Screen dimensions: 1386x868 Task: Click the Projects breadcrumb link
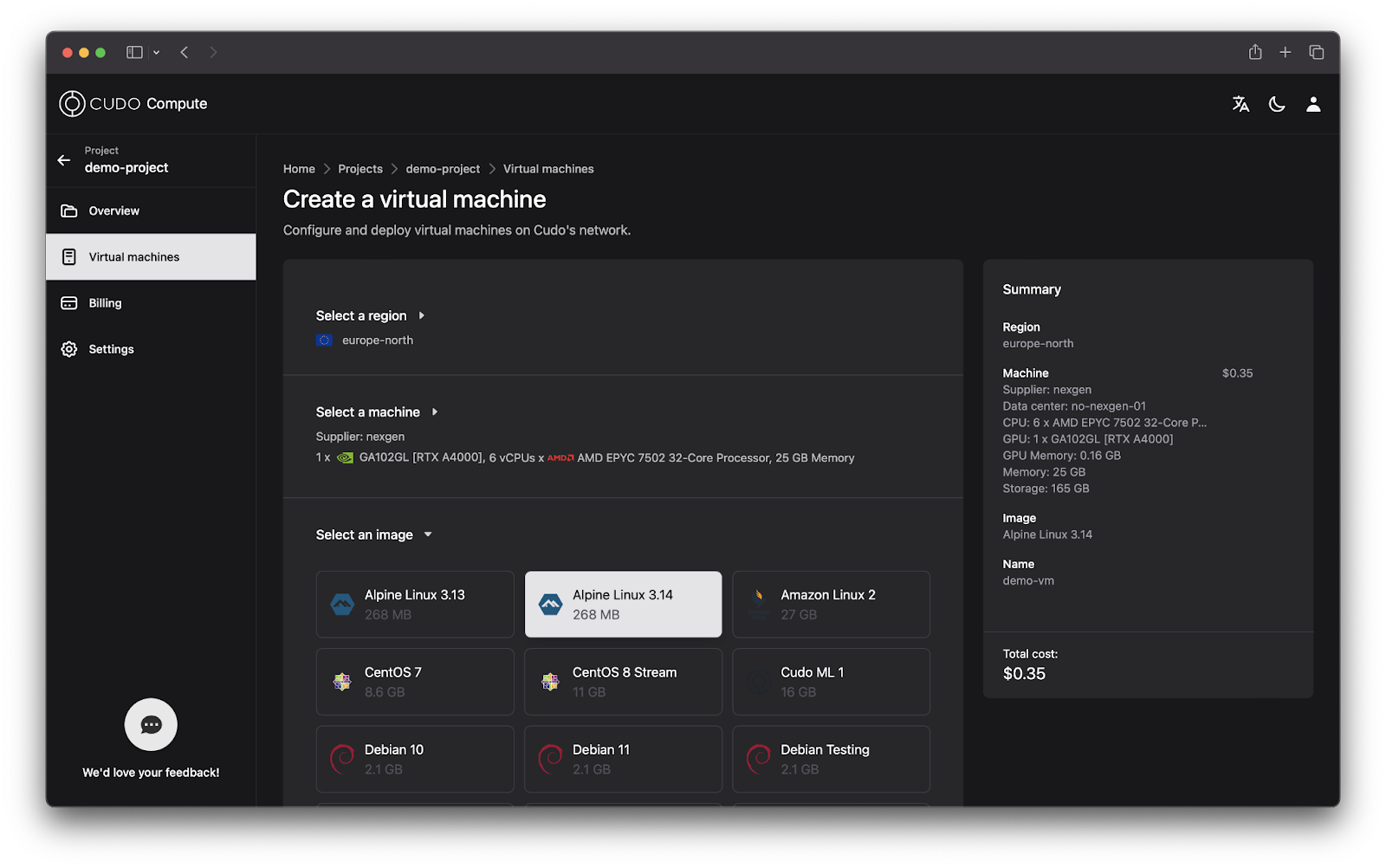point(360,169)
